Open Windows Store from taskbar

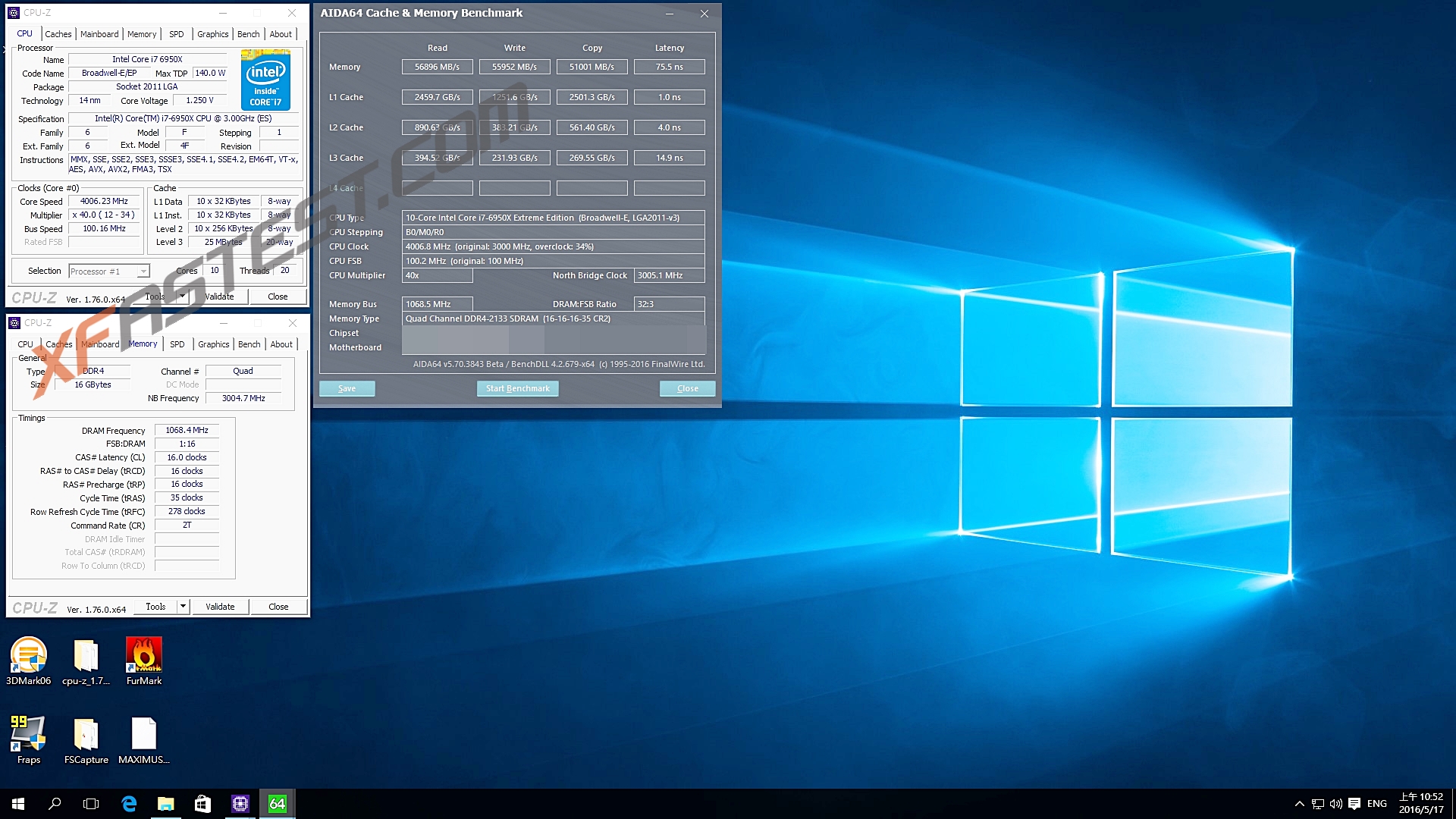202,804
